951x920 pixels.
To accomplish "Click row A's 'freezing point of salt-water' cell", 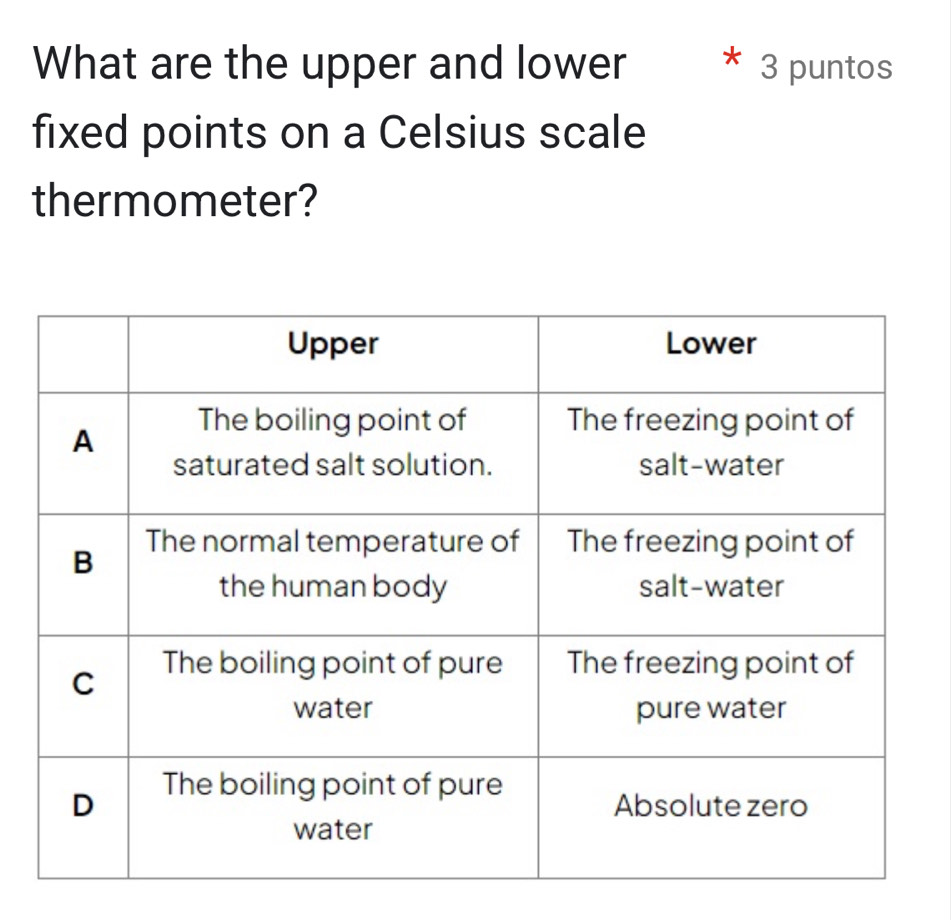I will [x=711, y=443].
